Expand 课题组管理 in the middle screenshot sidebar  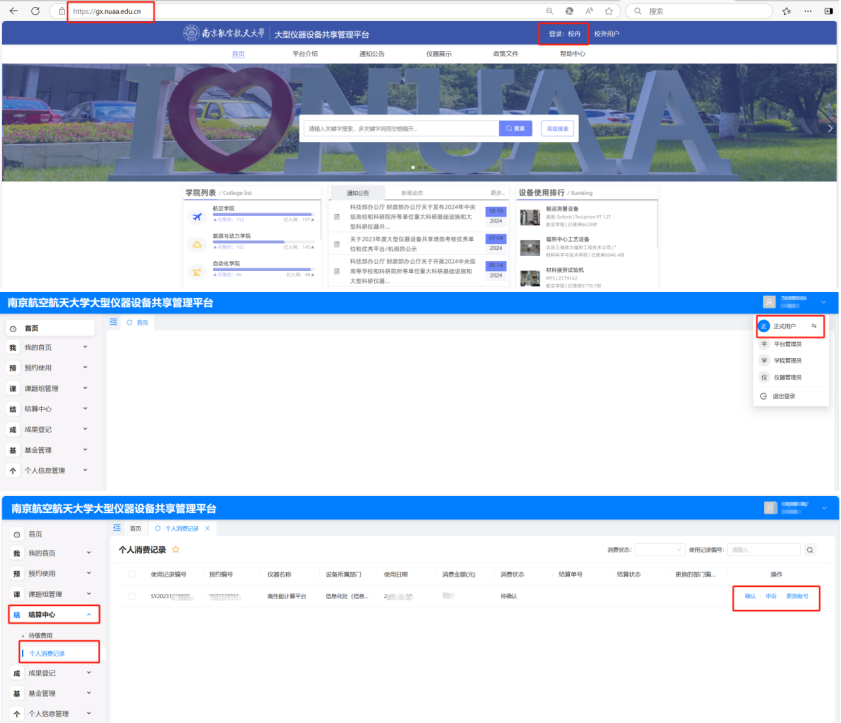click(85, 388)
